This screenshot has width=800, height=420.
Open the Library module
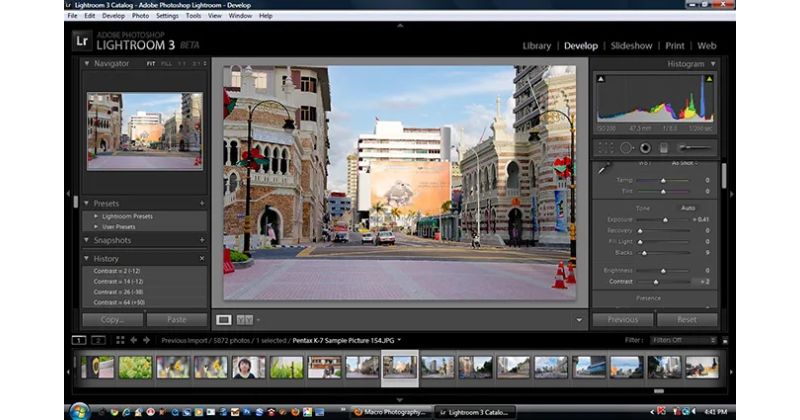tap(537, 45)
